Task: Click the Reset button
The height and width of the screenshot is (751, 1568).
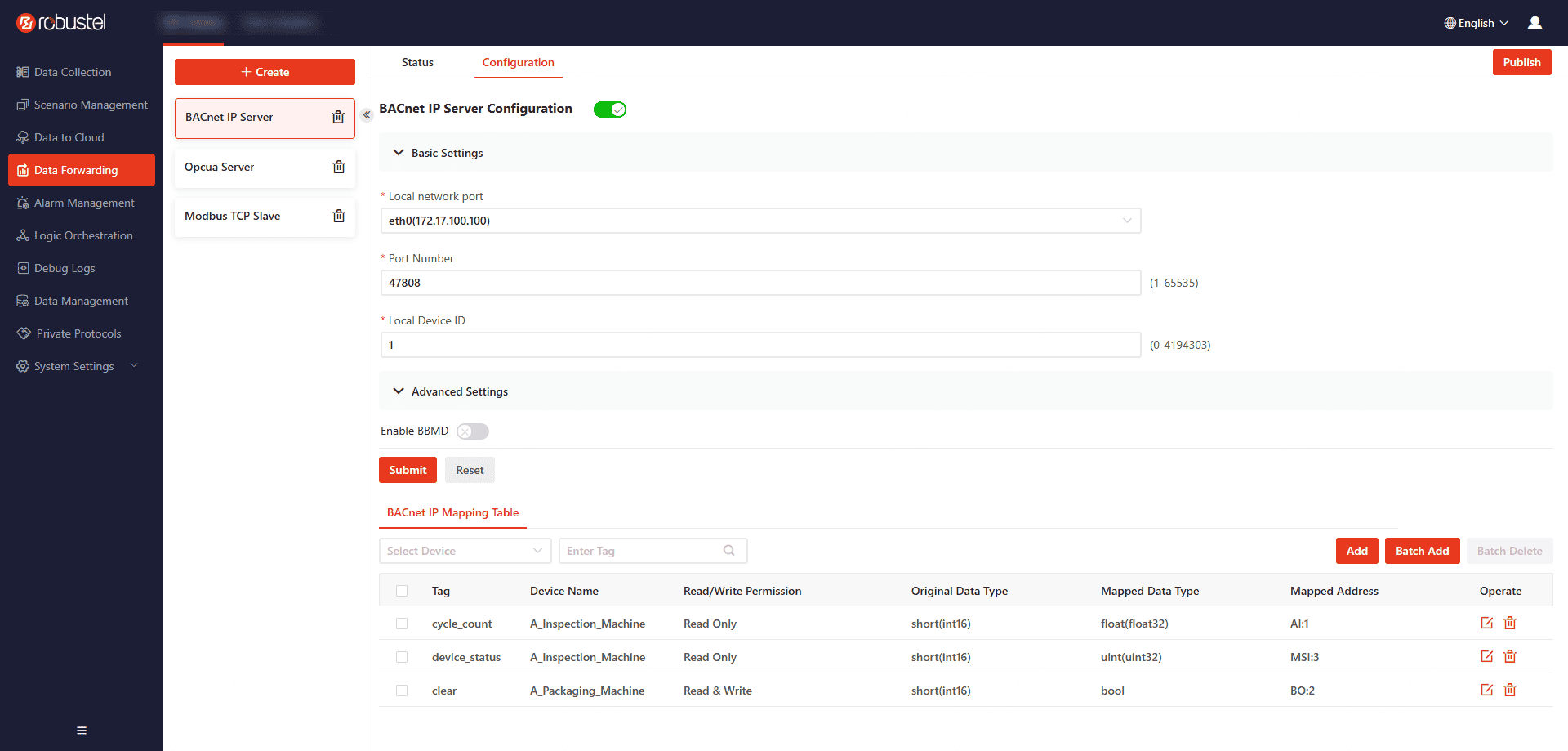Action: 470,470
